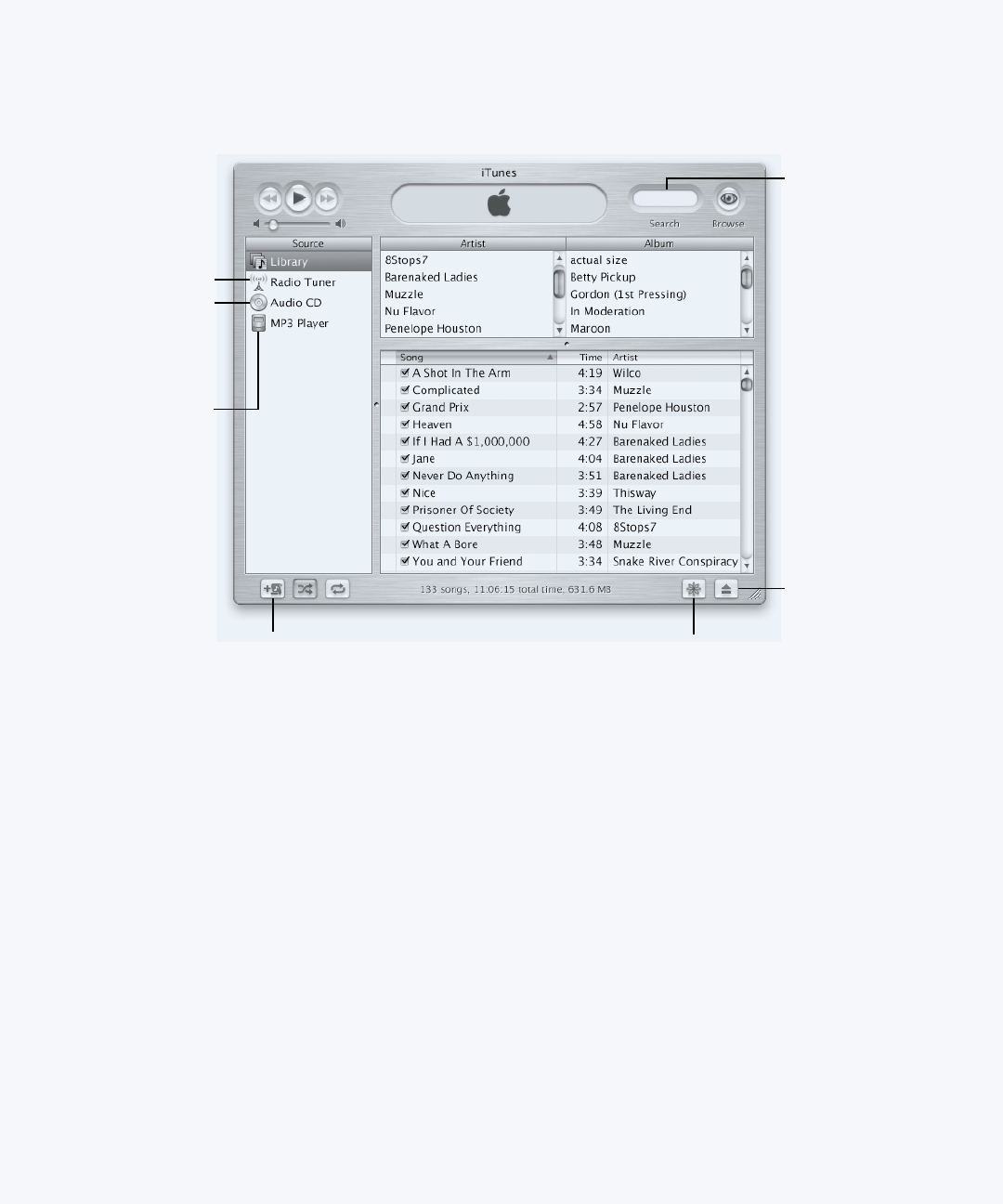Uncheck You and Your Friend

[x=405, y=561]
